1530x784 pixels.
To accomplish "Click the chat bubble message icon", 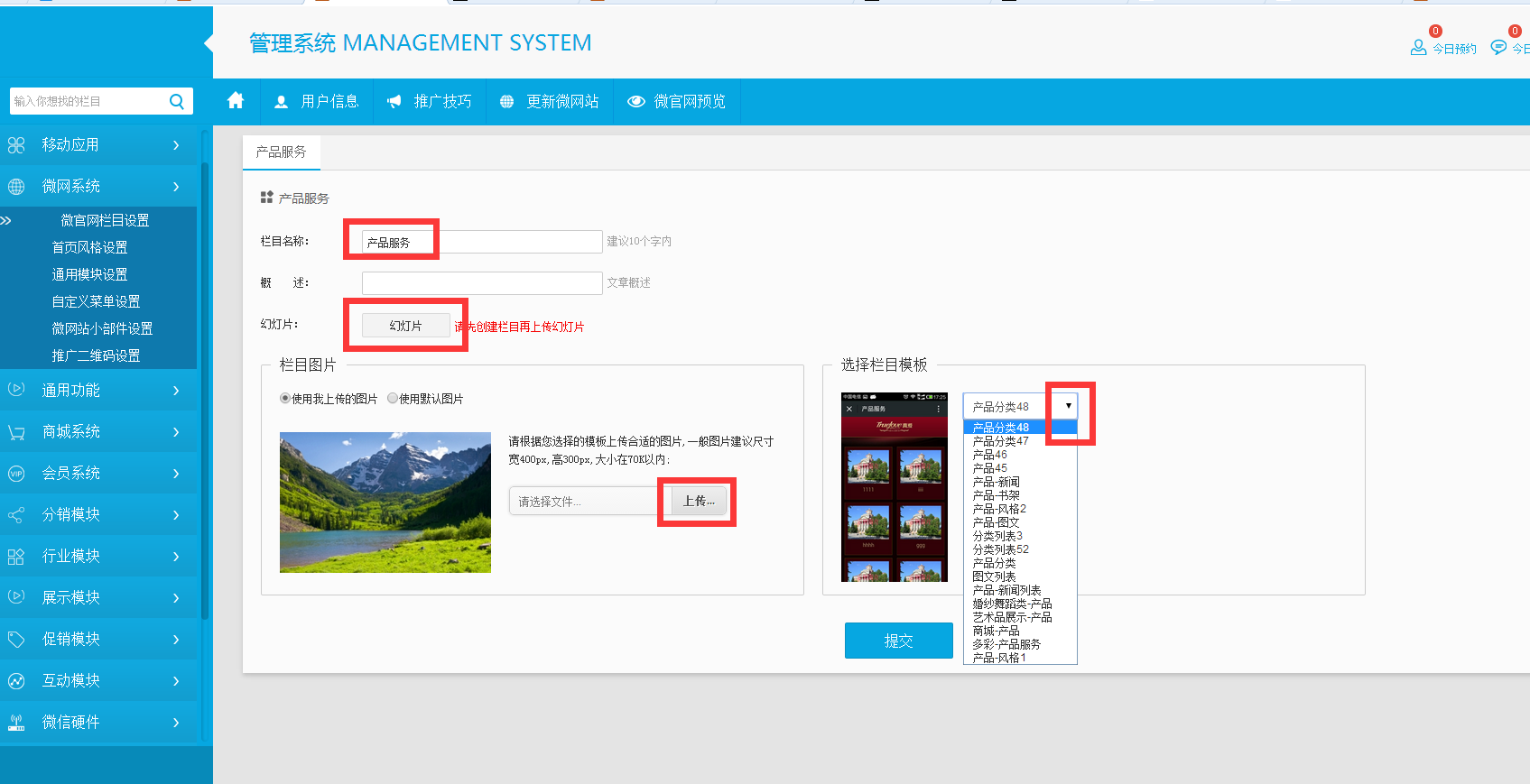I will pyautogui.click(x=1498, y=48).
